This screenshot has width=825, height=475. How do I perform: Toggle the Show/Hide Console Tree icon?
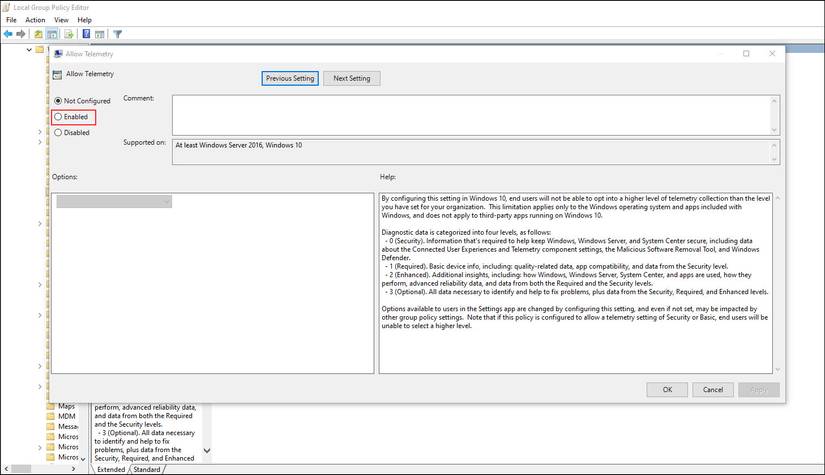[x=52, y=34]
